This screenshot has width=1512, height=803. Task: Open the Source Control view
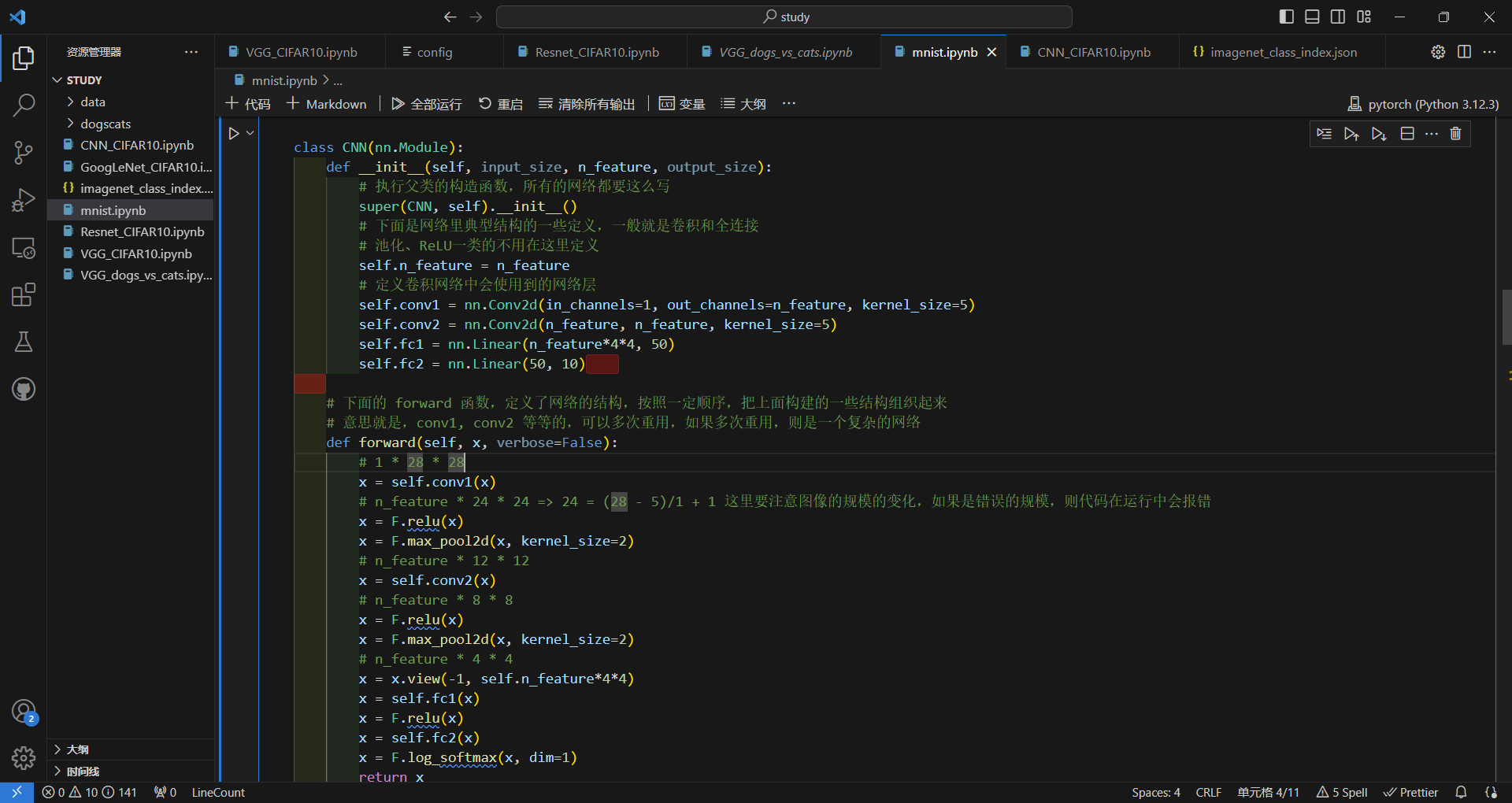[24, 153]
